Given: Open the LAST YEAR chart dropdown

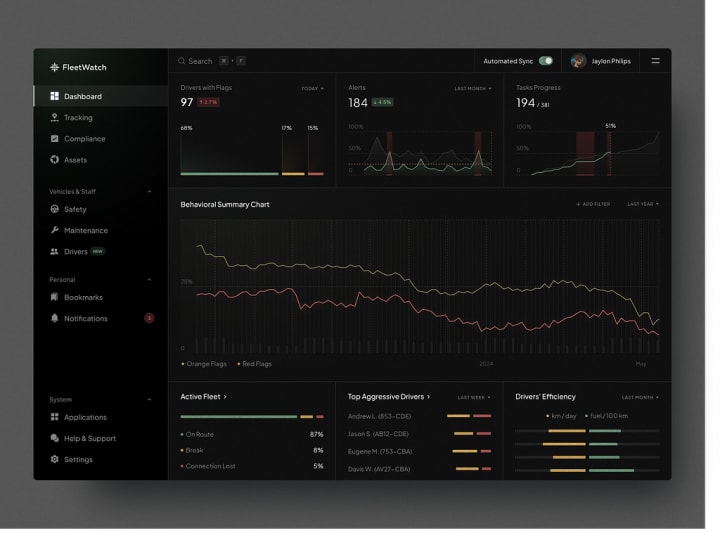Looking at the screenshot, I should [644, 204].
